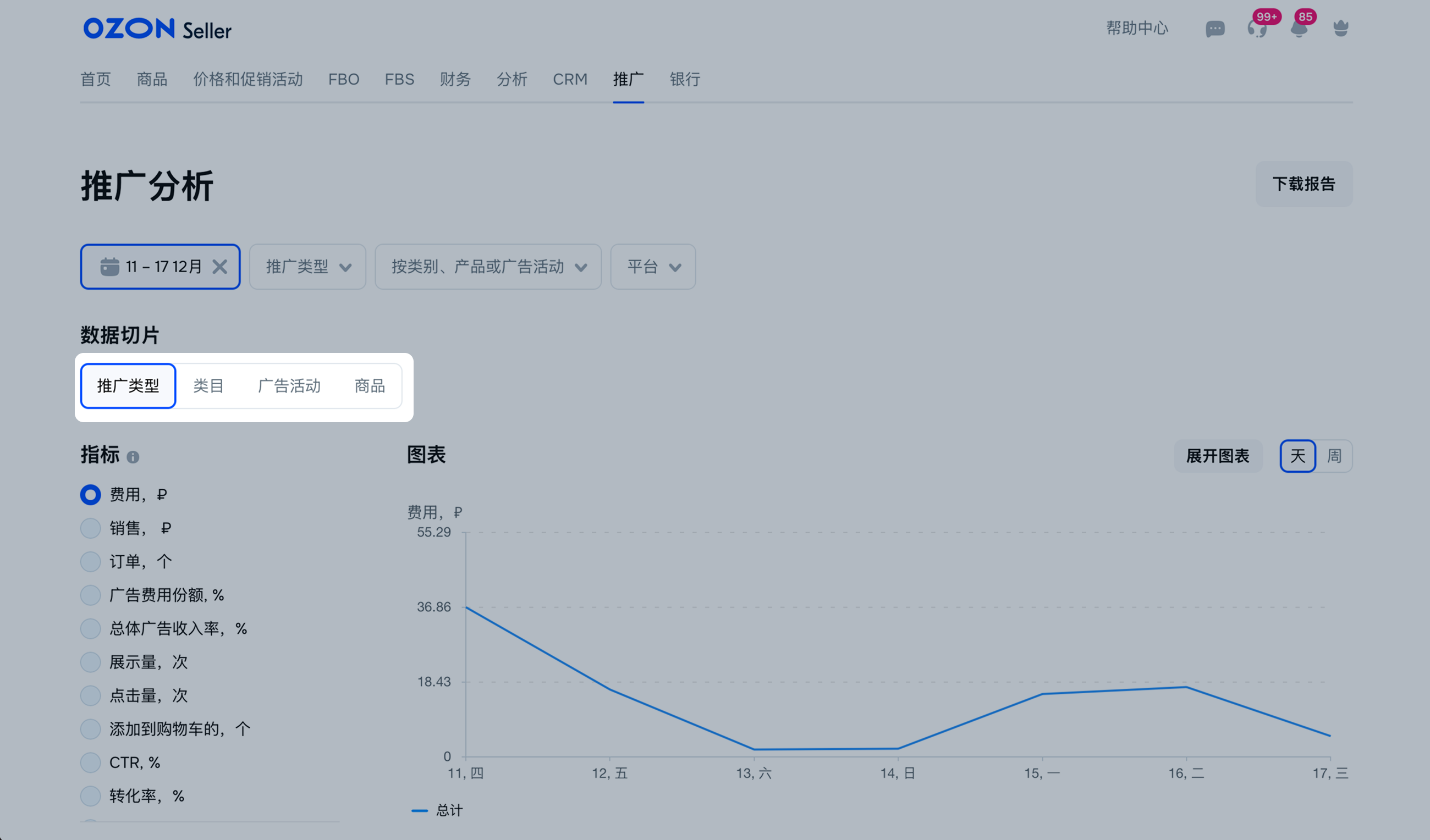The height and width of the screenshot is (840, 1430).
Task: Expand the 推广类型 filter dropdown
Action: [x=307, y=267]
